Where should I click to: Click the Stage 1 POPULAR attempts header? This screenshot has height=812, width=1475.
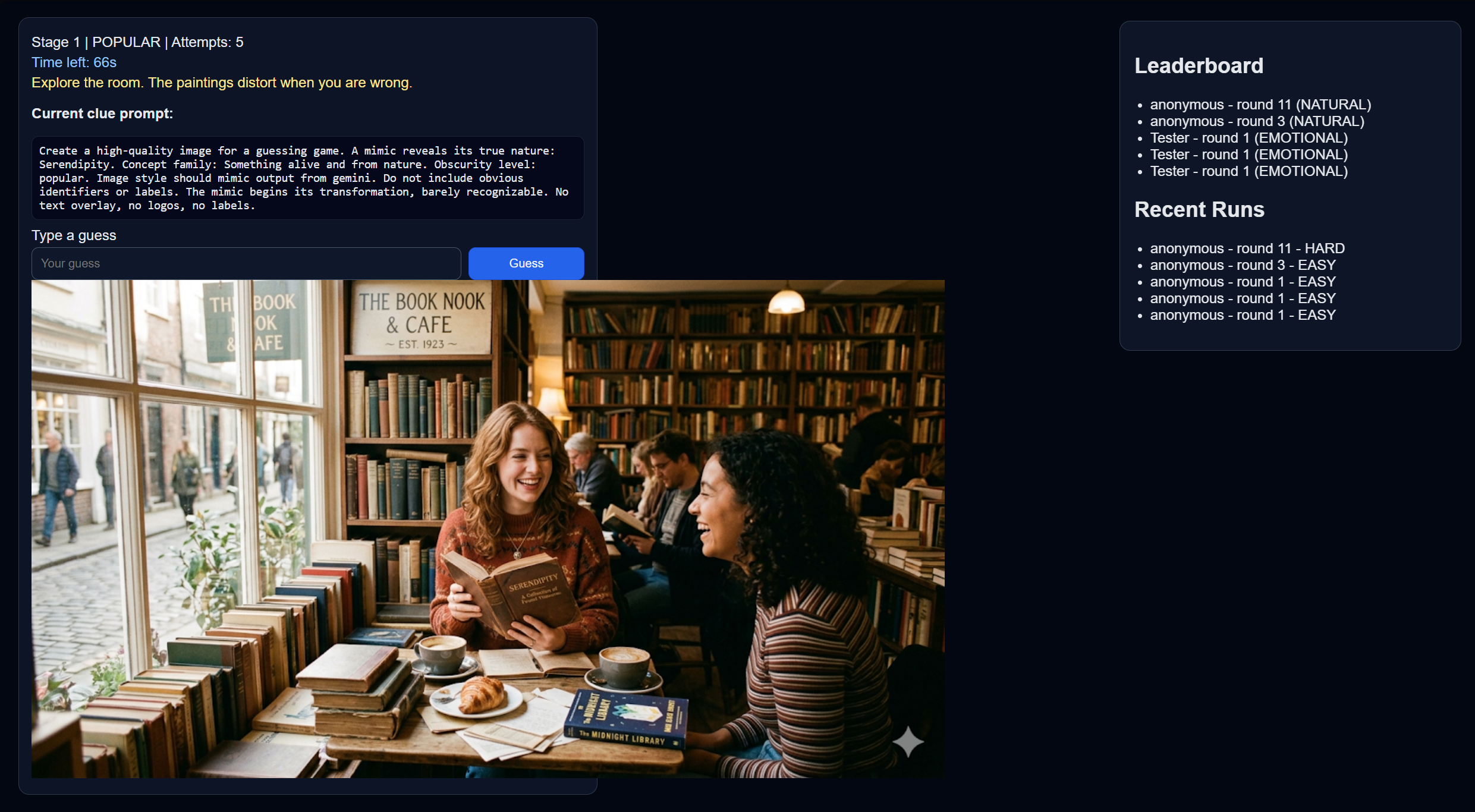[x=137, y=42]
